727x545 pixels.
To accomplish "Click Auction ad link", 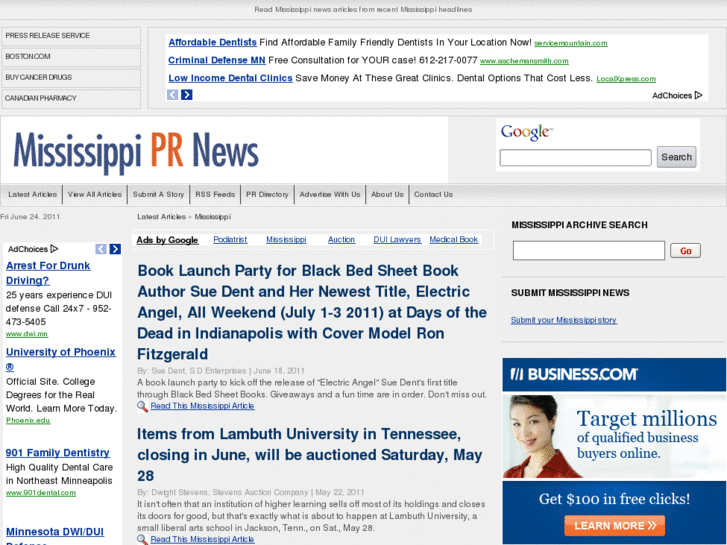I will coord(341,240).
